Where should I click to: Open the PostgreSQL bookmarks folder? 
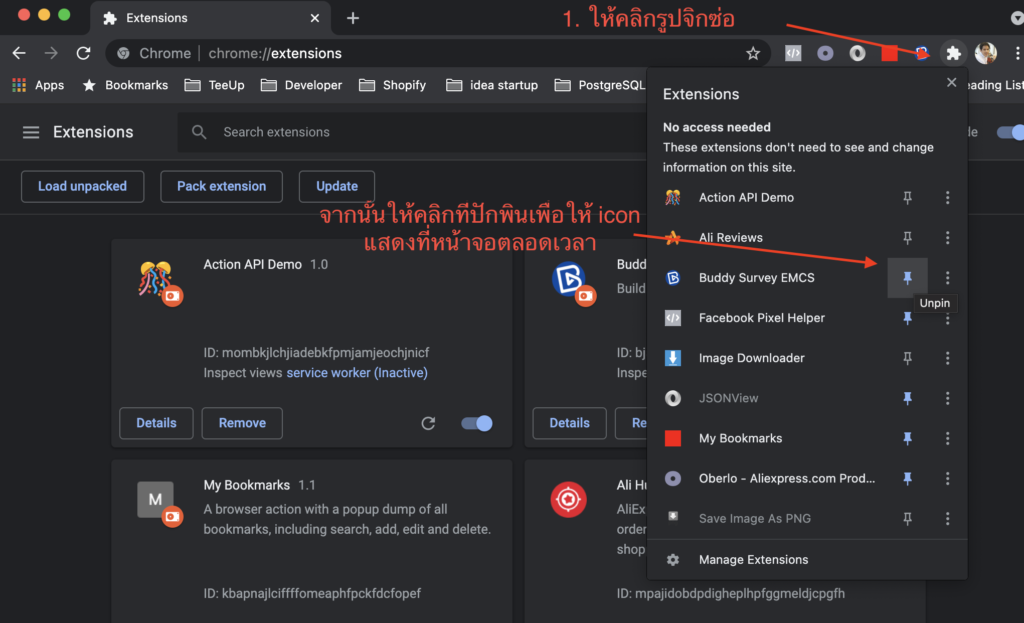tap(600, 85)
